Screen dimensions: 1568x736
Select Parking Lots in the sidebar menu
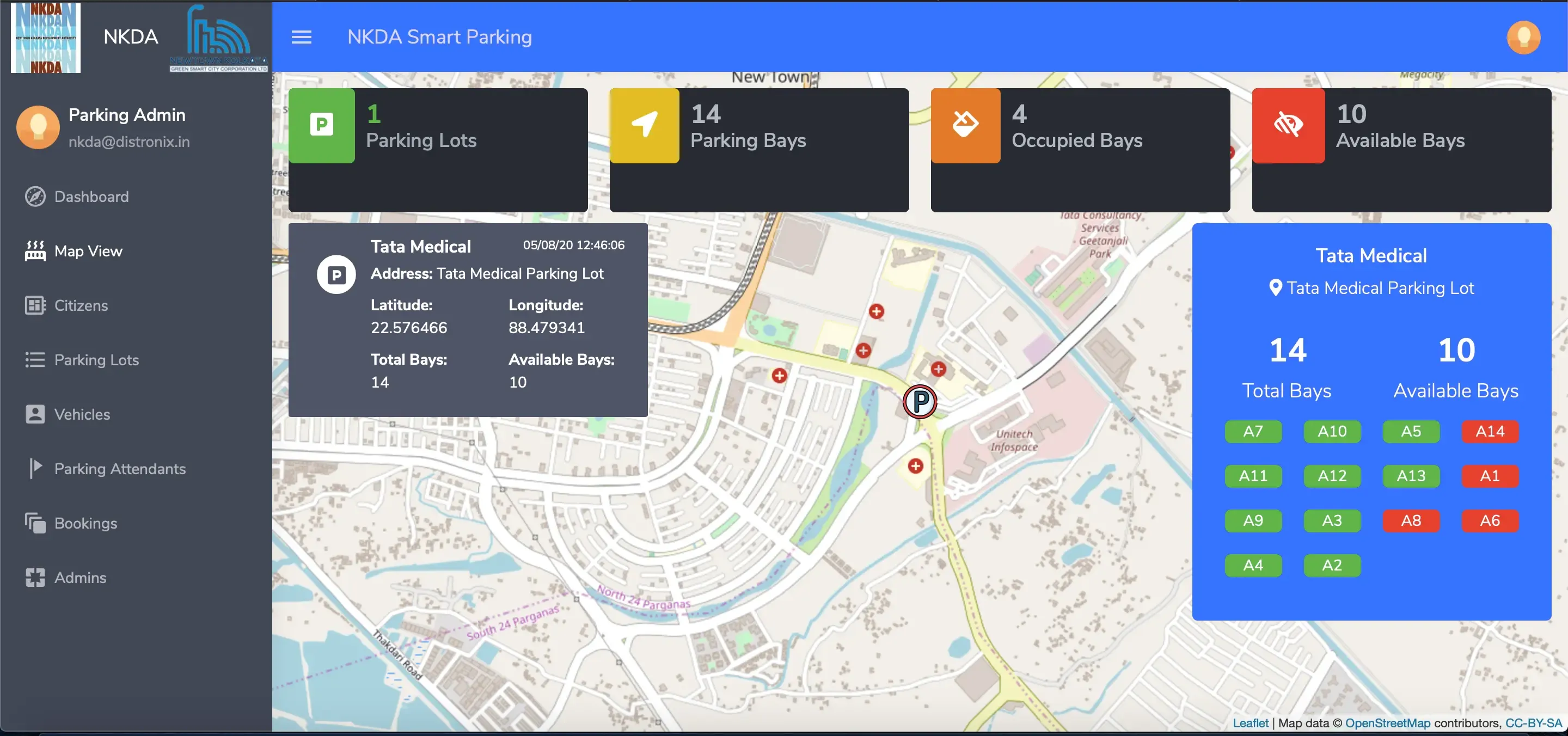pos(96,360)
